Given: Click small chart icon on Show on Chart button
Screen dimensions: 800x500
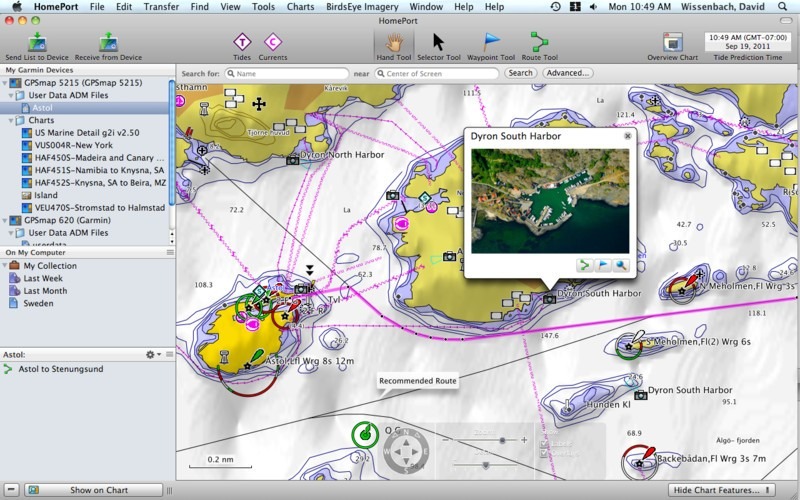Looking at the screenshot, I should coord(33,490).
